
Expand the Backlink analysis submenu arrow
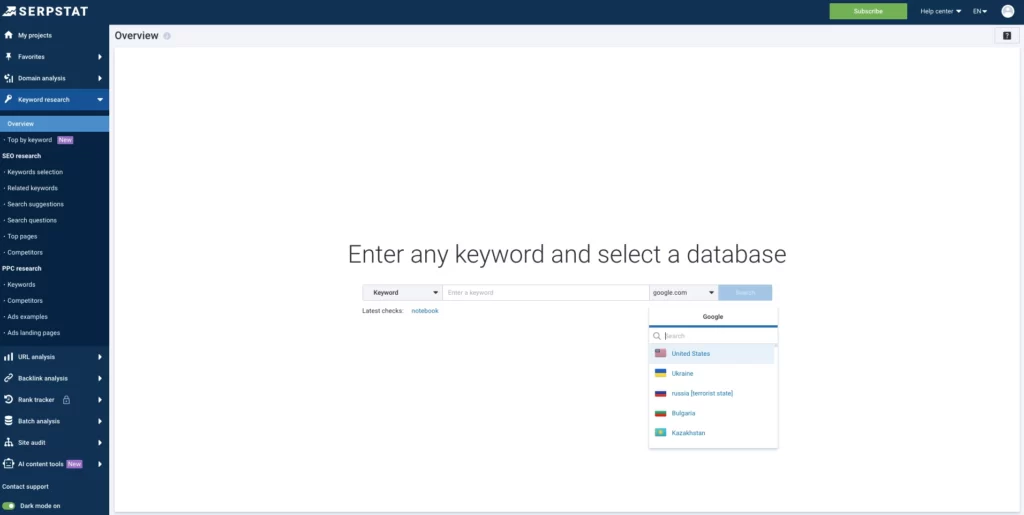point(100,379)
